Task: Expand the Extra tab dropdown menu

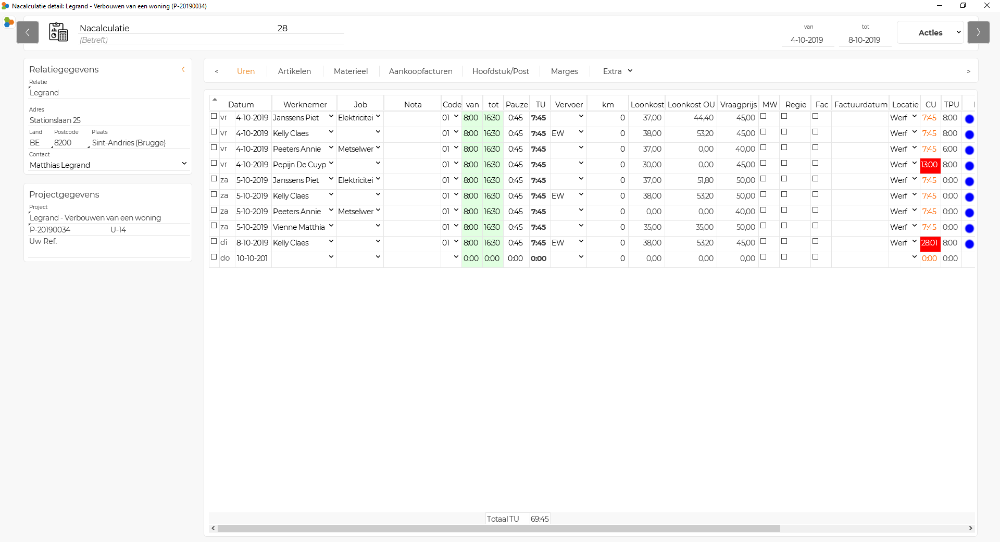Action: [x=617, y=71]
